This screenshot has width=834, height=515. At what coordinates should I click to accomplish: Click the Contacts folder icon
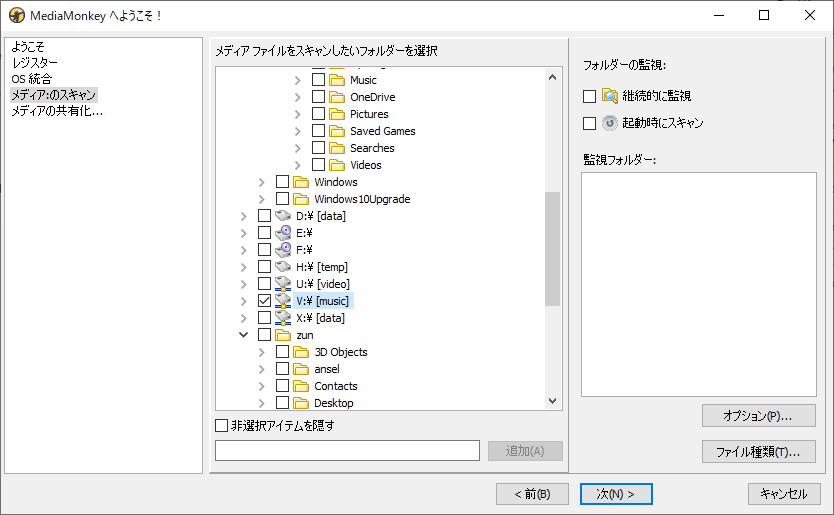point(301,386)
